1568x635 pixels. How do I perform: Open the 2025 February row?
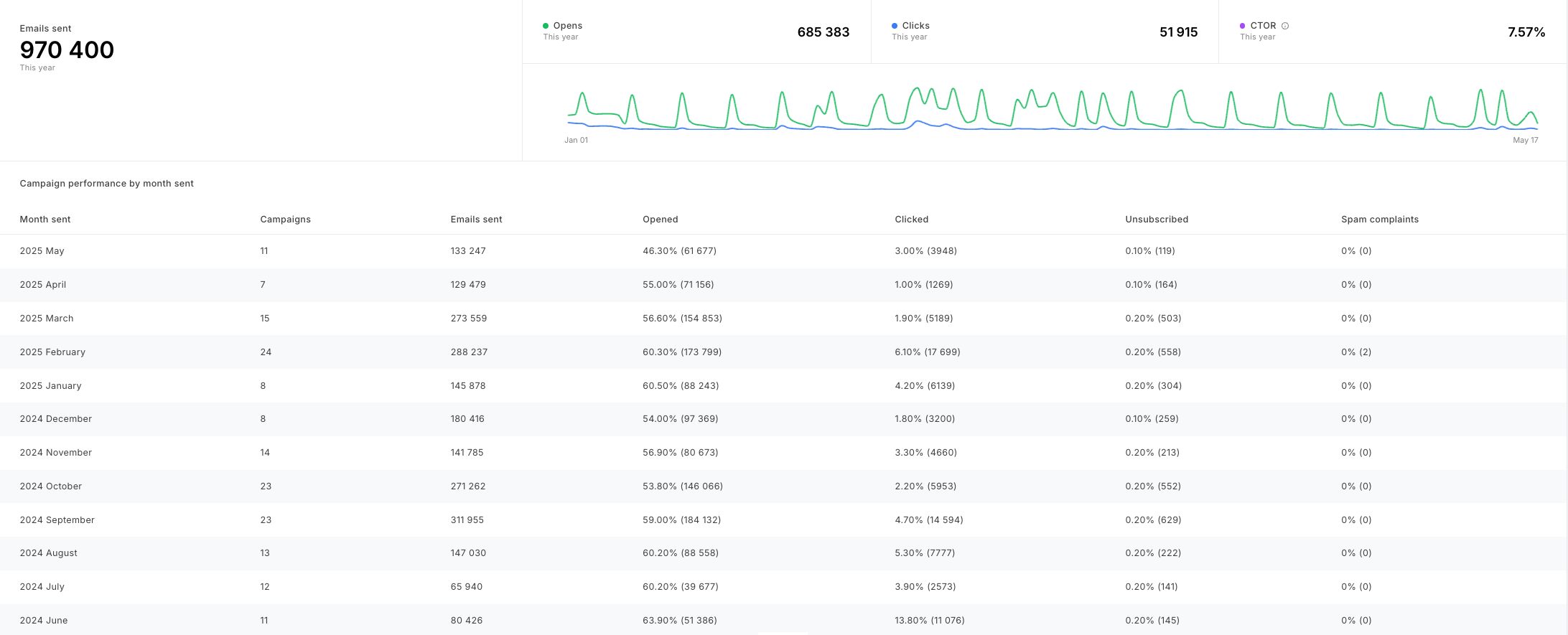[52, 352]
